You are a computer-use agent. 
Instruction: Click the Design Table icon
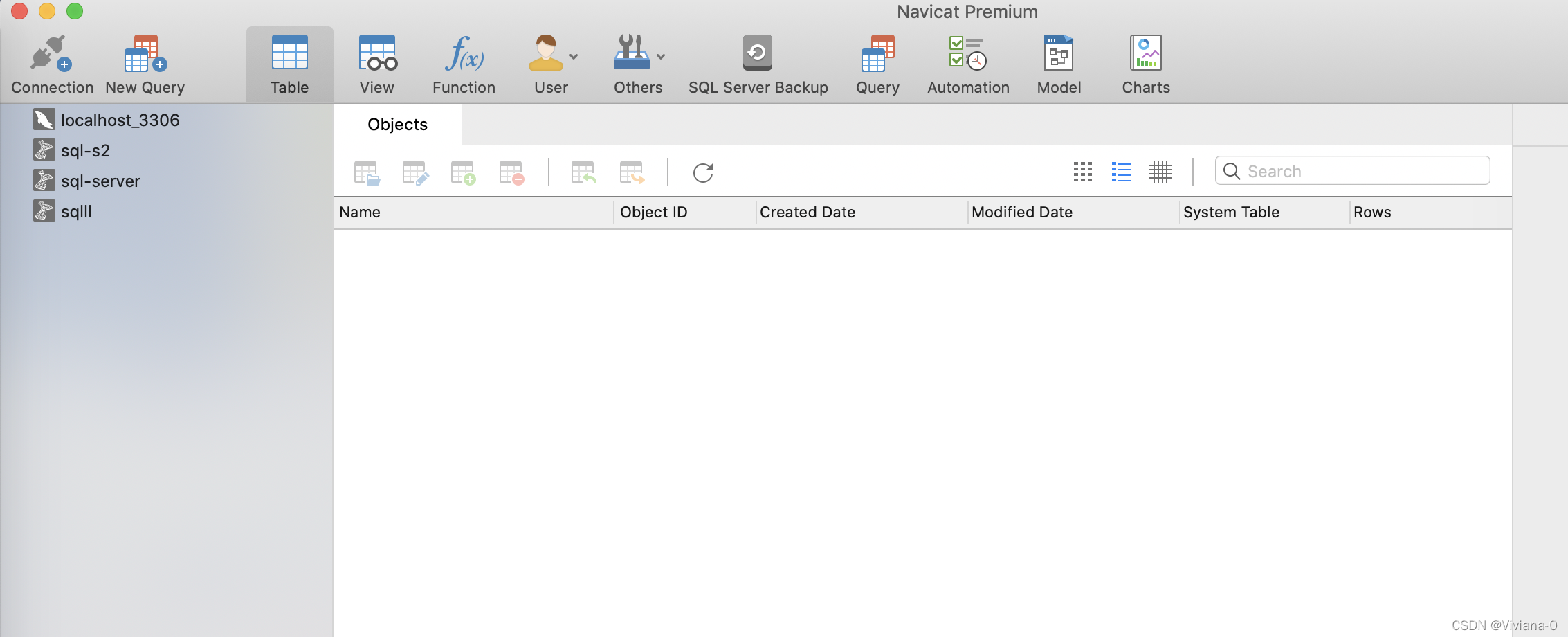(415, 172)
